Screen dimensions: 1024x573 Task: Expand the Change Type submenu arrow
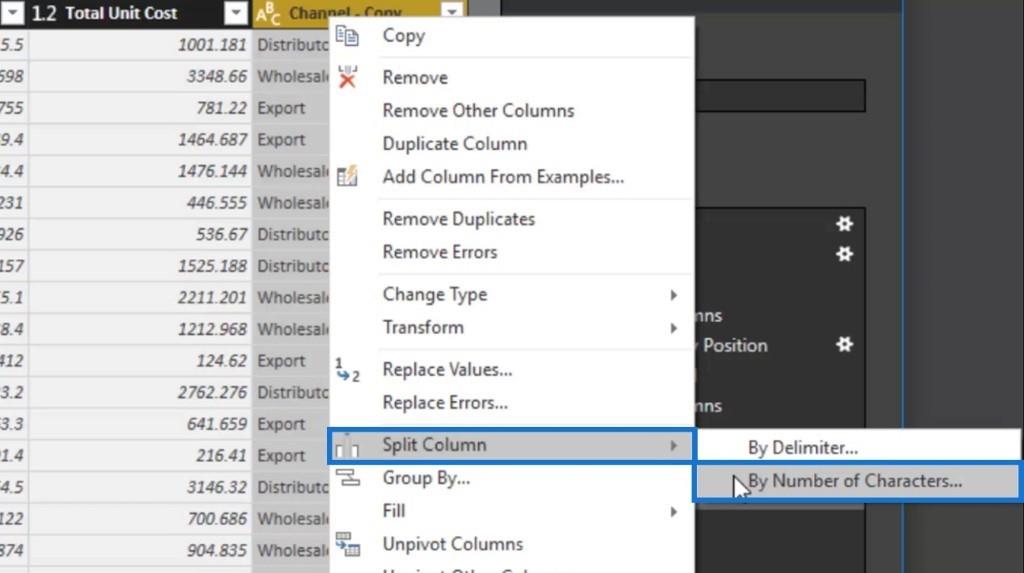[673, 295]
